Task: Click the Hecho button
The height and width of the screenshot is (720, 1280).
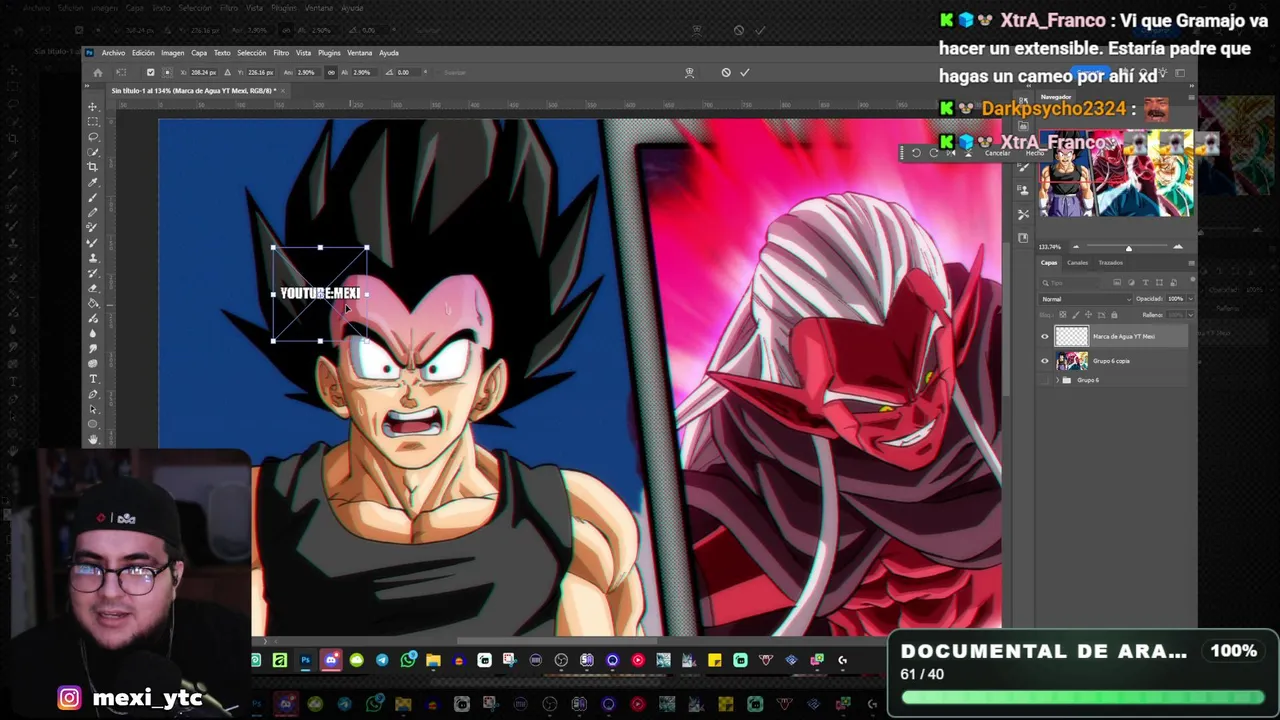Action: click(x=1035, y=153)
